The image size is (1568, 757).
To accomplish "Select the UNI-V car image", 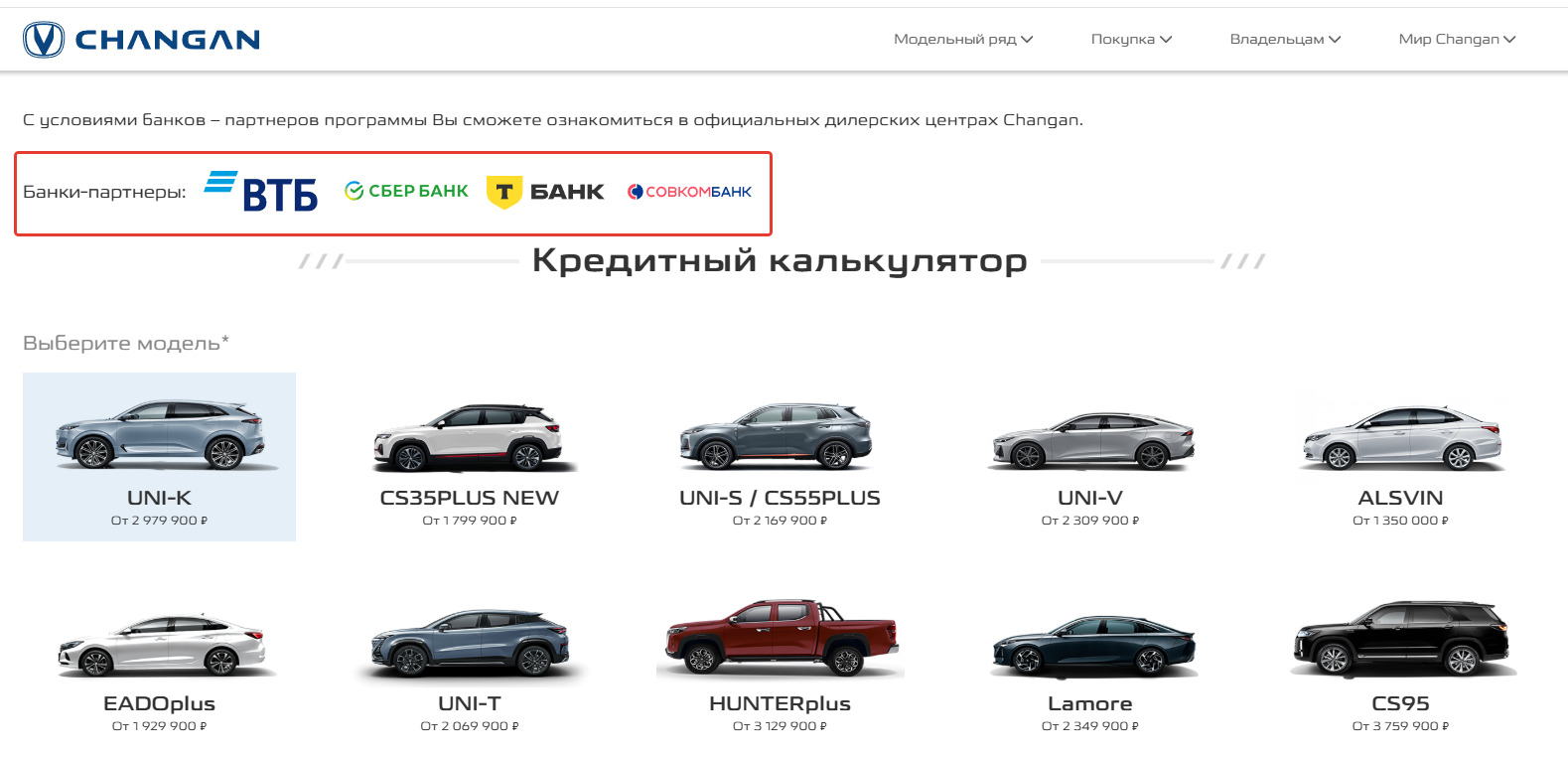I will (1090, 439).
